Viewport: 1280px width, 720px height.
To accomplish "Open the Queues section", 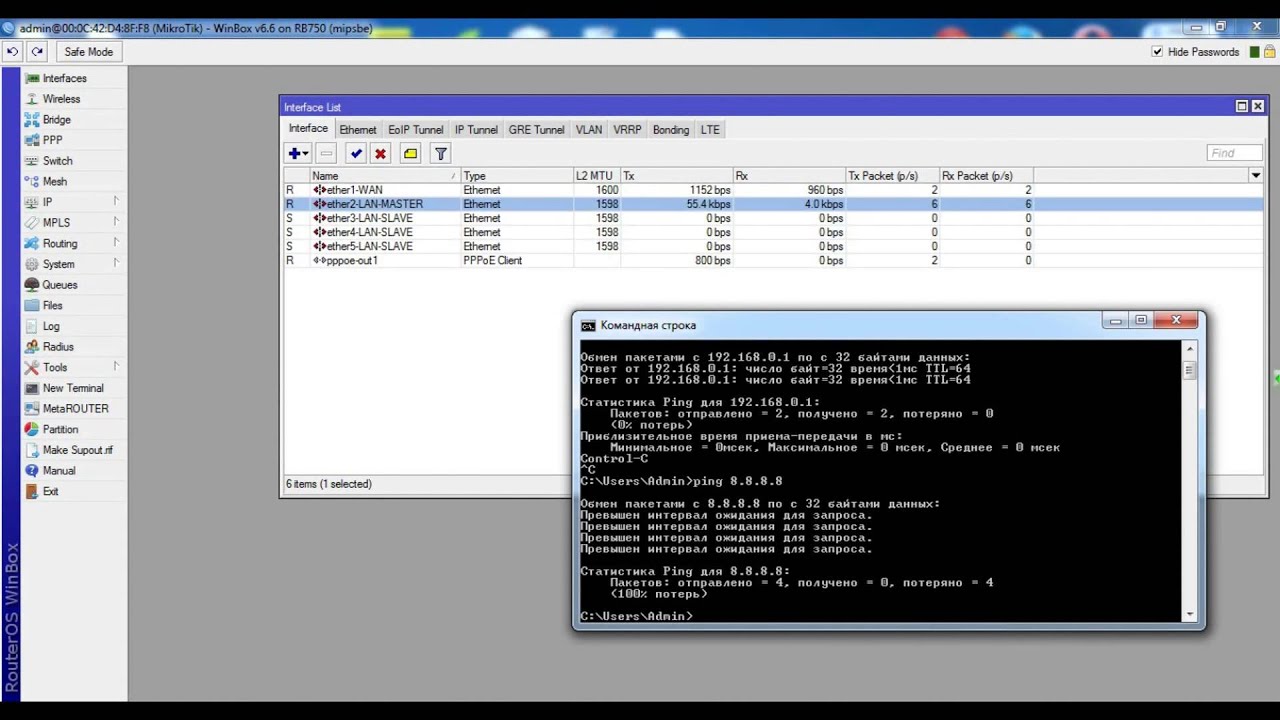I will click(x=60, y=285).
